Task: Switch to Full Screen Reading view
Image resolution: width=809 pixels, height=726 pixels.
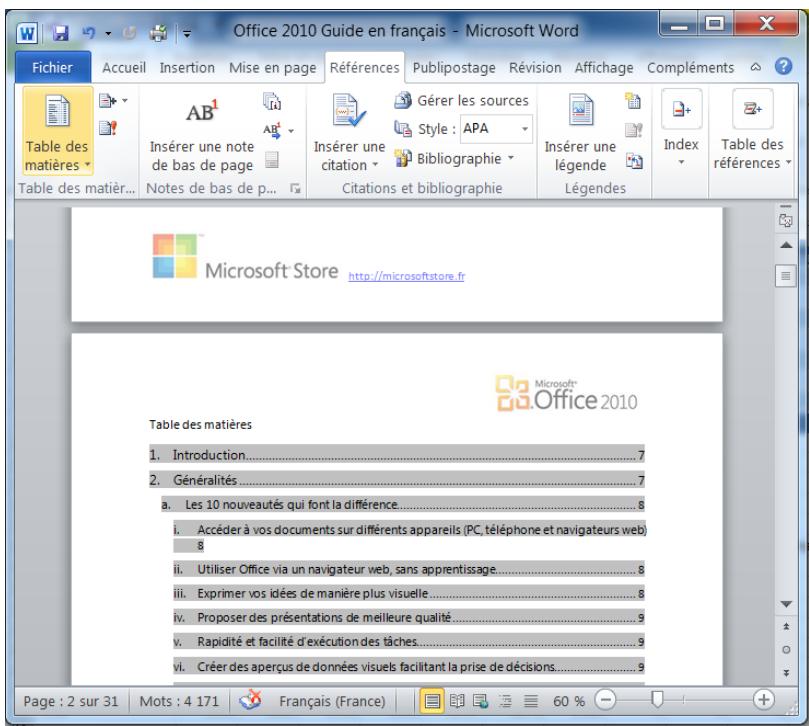Action: (457, 701)
